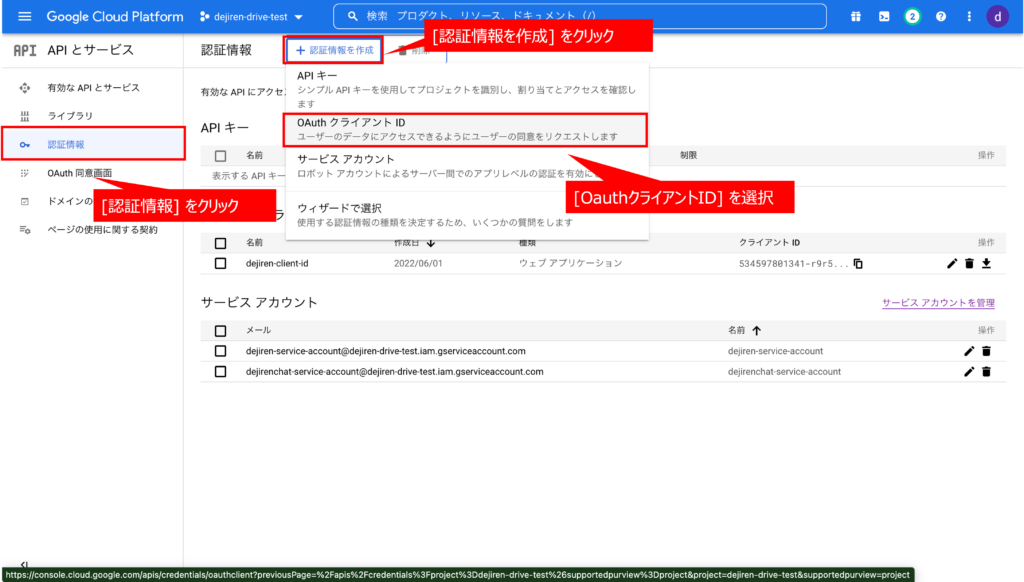Open the サービス アカウントを管理 link
Image resolution: width=1024 pixels, height=582 pixels.
click(x=938, y=302)
